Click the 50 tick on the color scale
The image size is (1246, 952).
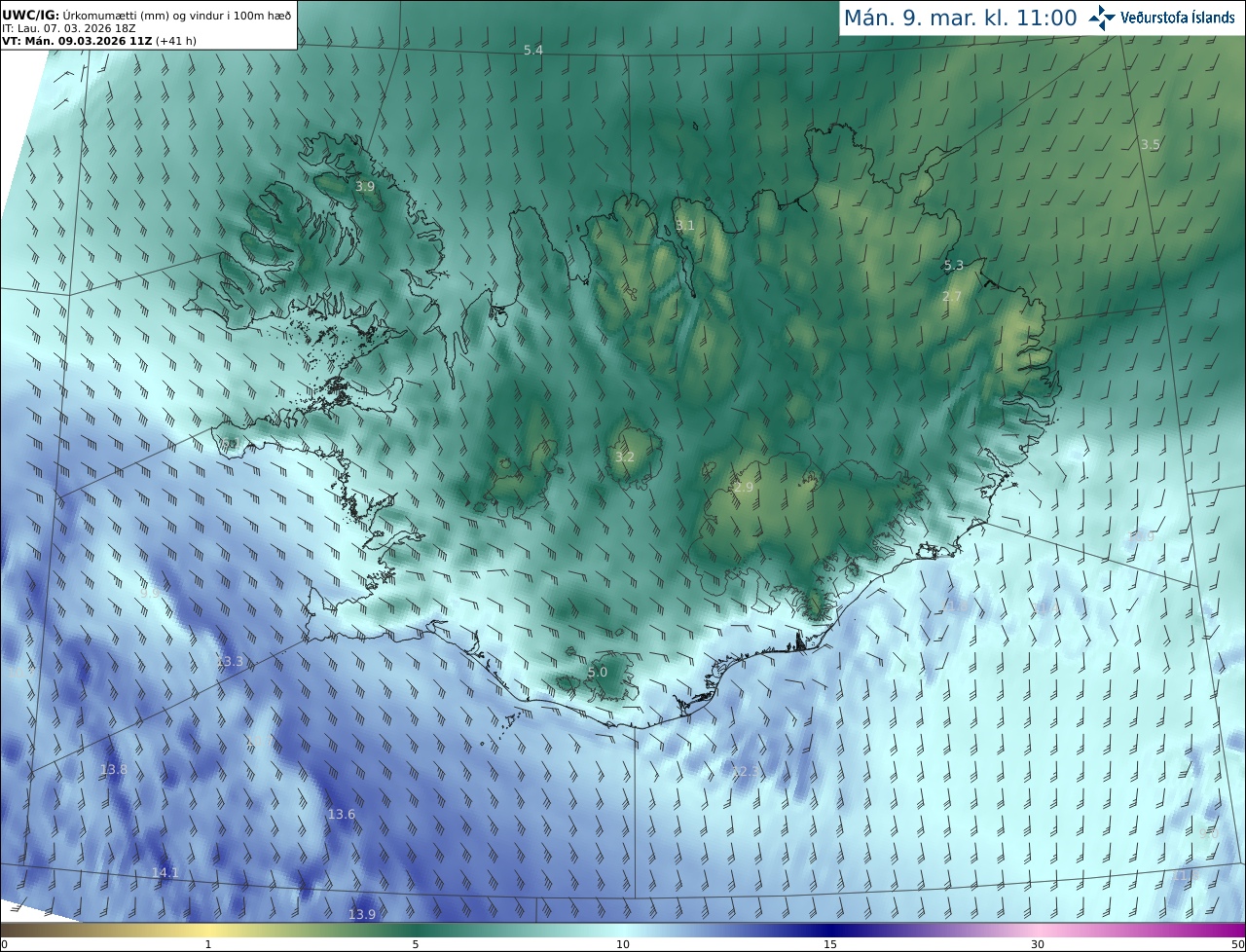click(x=1237, y=944)
